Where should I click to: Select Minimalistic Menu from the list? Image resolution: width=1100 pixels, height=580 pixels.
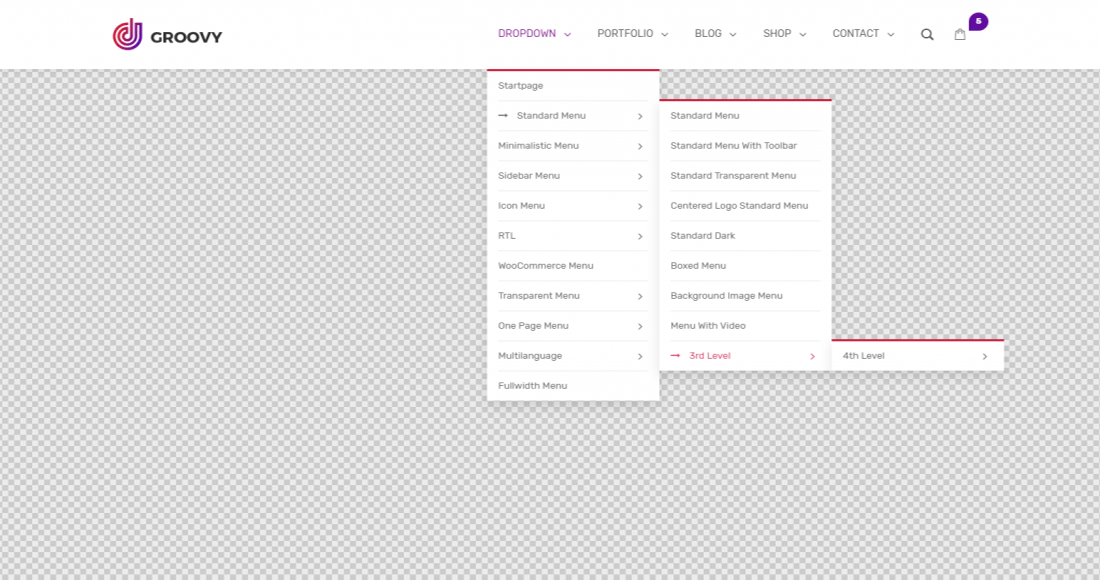tap(540, 146)
